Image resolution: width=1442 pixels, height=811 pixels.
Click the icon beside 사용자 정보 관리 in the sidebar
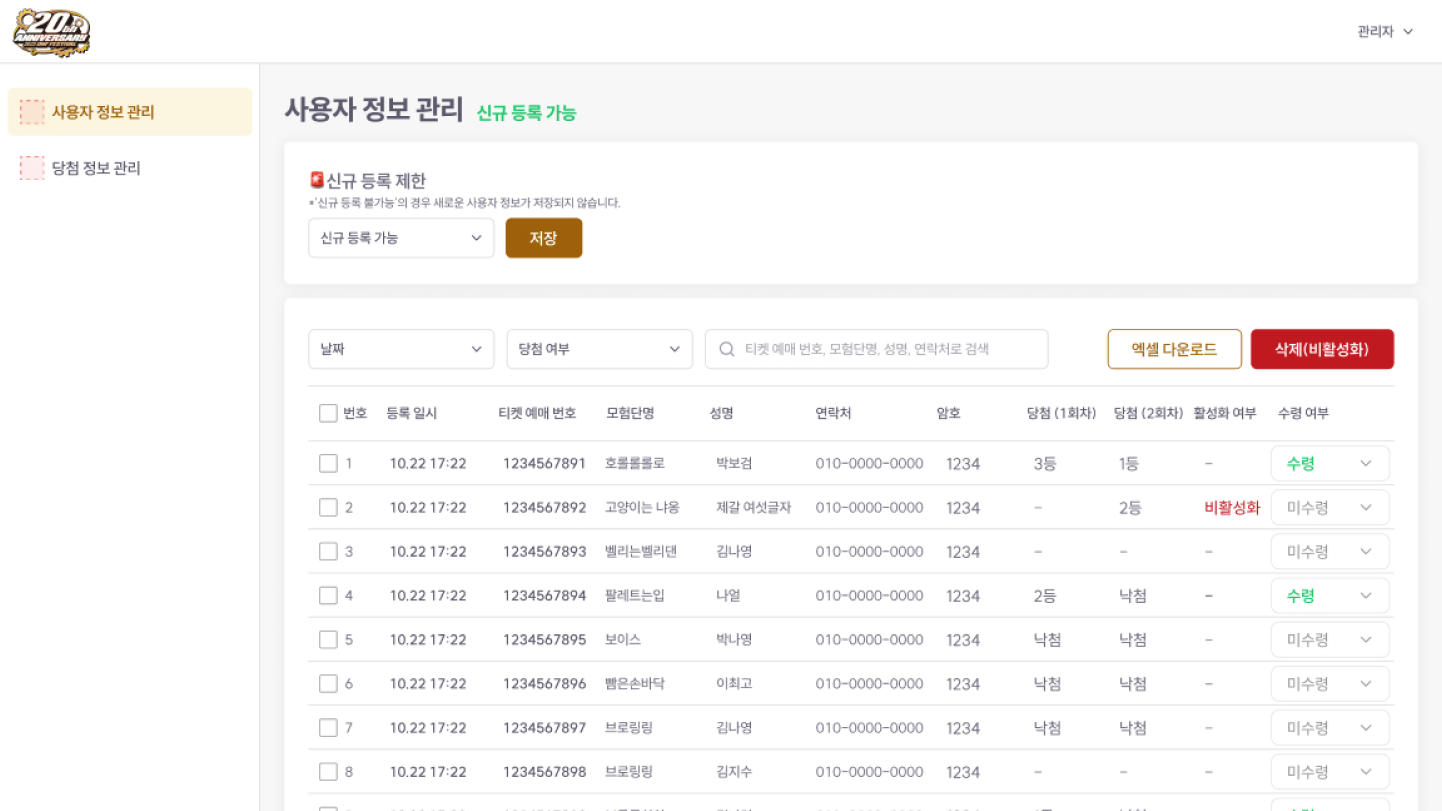32,112
